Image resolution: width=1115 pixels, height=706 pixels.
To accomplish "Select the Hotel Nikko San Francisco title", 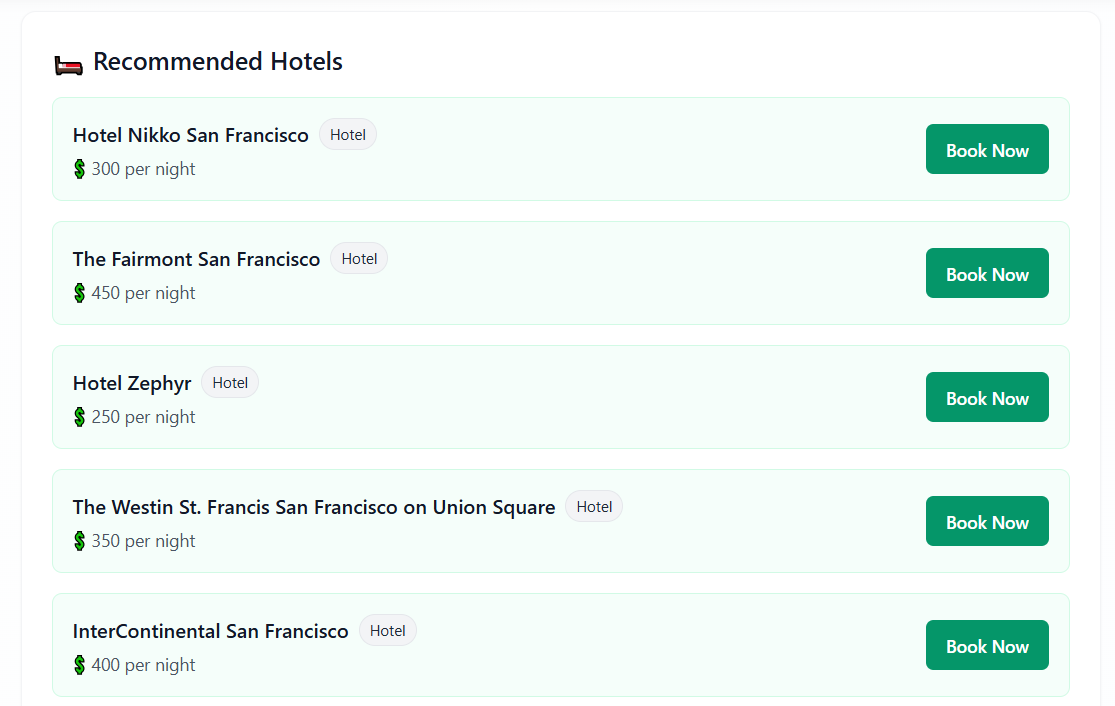I will 191,135.
